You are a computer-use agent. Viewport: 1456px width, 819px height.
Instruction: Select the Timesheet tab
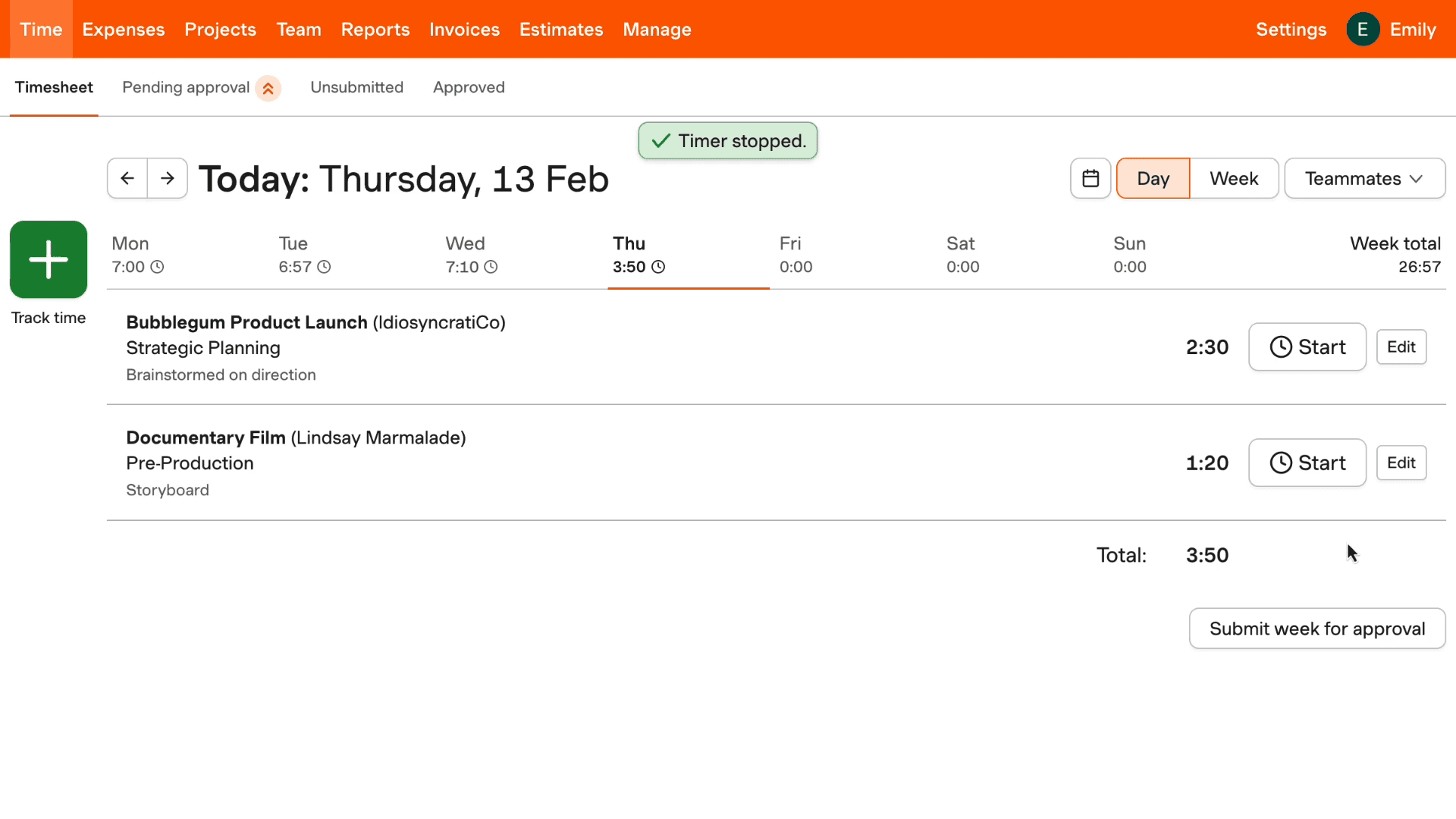pos(54,87)
